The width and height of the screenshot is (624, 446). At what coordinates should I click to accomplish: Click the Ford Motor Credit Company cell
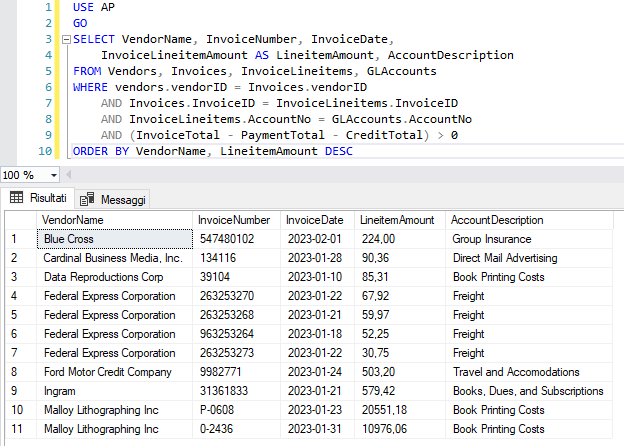(x=115, y=372)
